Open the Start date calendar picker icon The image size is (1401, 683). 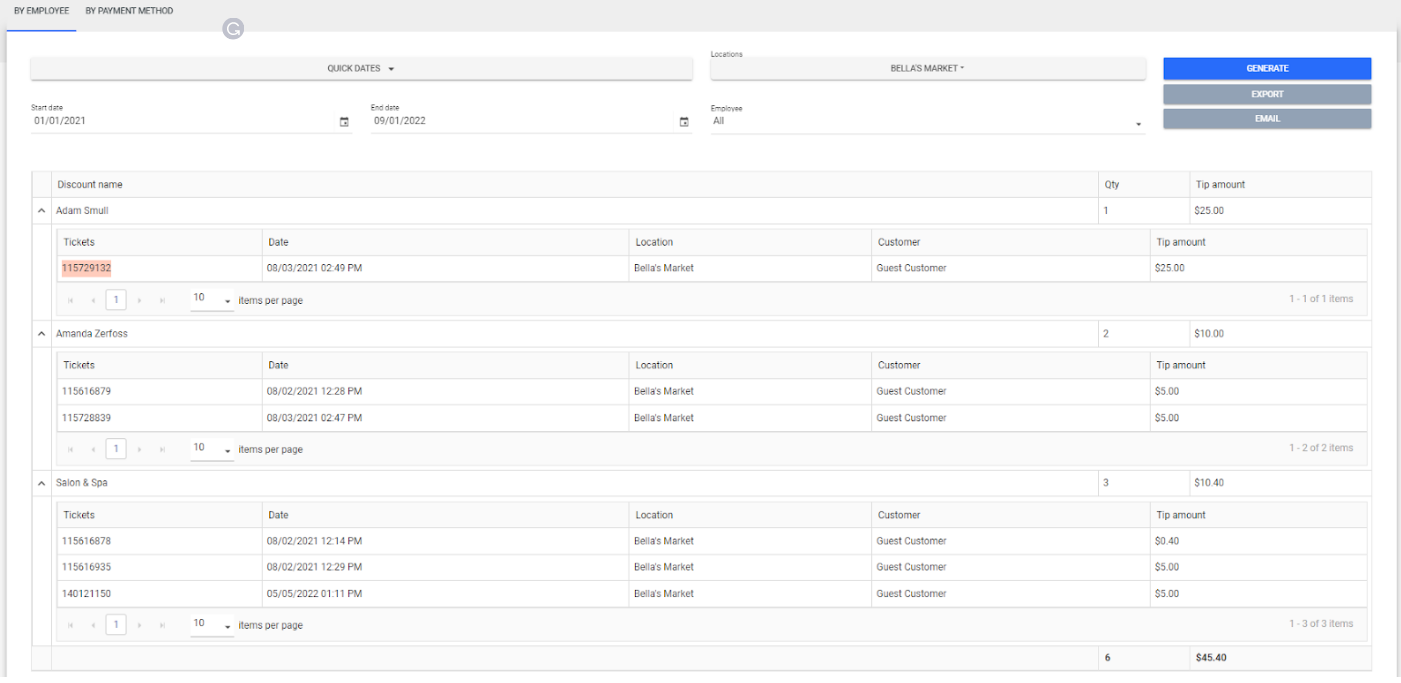[344, 122]
